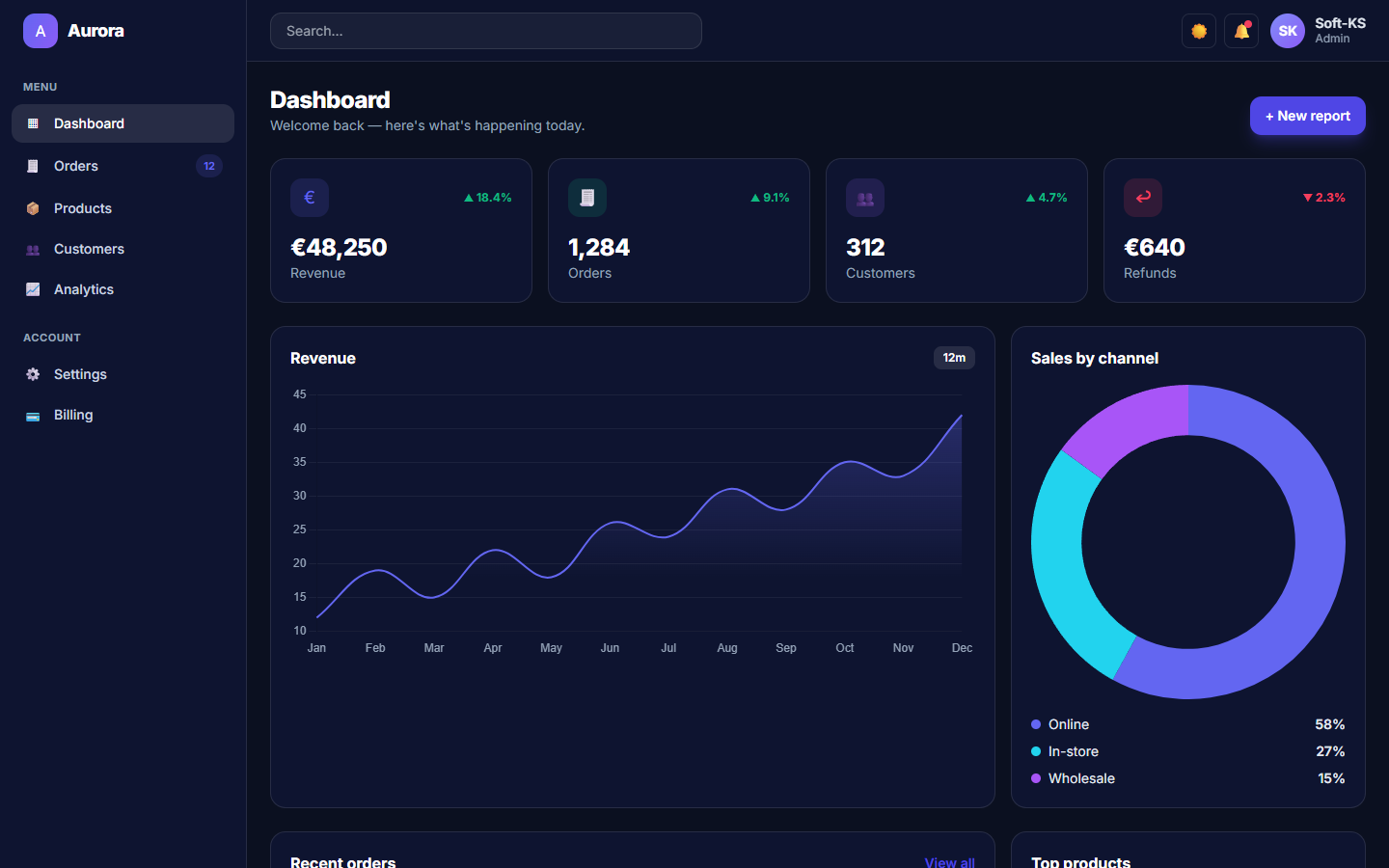Follow the View all link in Recent orders
Image resolution: width=1389 pixels, height=868 pixels.
click(x=950, y=862)
